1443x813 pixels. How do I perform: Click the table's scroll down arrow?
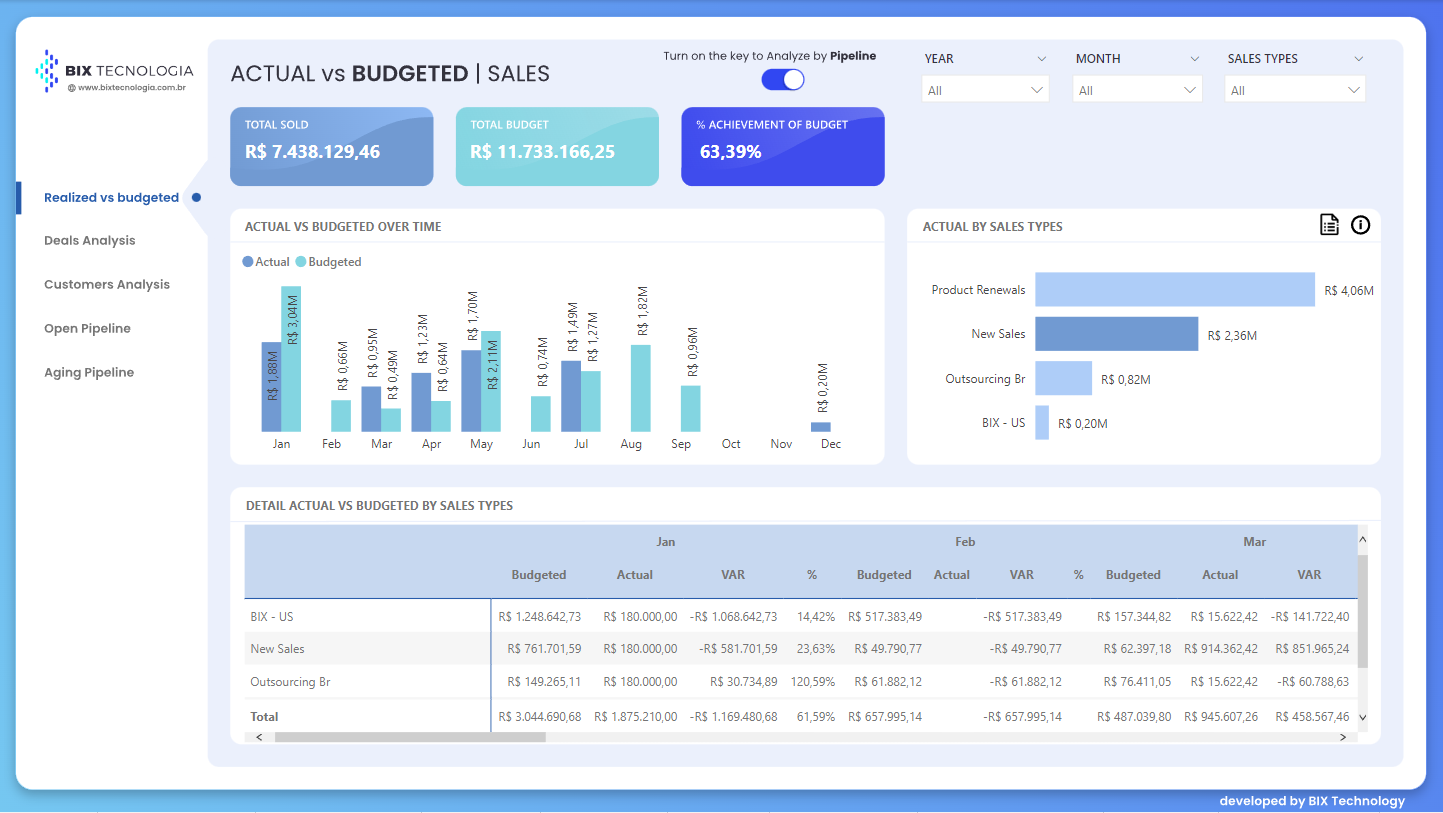[1361, 717]
